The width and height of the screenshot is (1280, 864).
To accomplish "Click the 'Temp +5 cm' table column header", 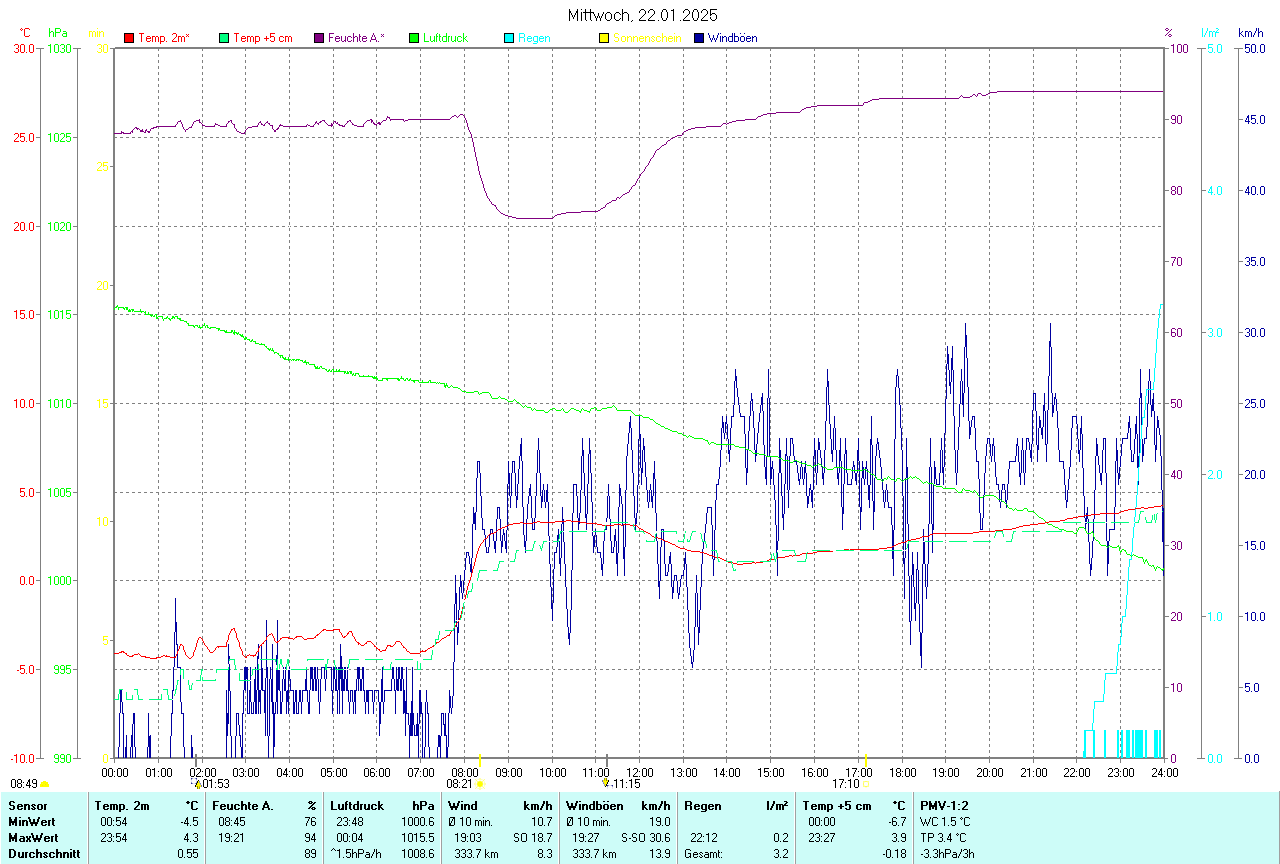I will (x=835, y=805).
